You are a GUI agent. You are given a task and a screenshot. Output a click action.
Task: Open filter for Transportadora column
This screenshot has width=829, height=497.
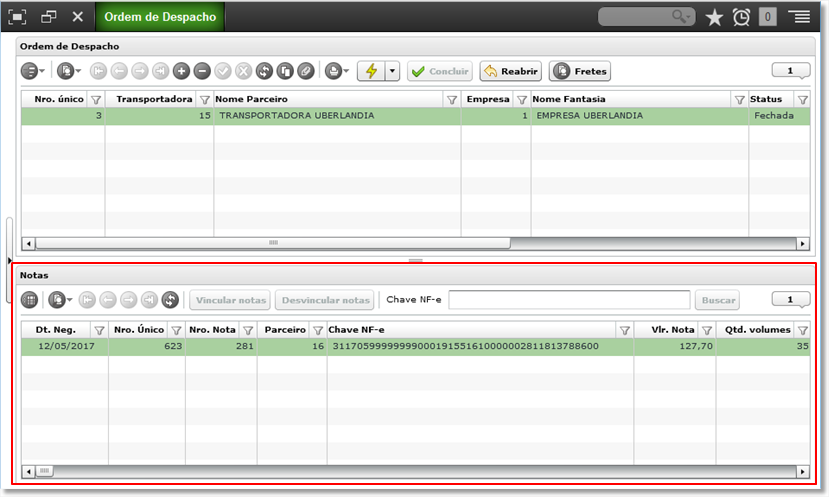point(205,99)
